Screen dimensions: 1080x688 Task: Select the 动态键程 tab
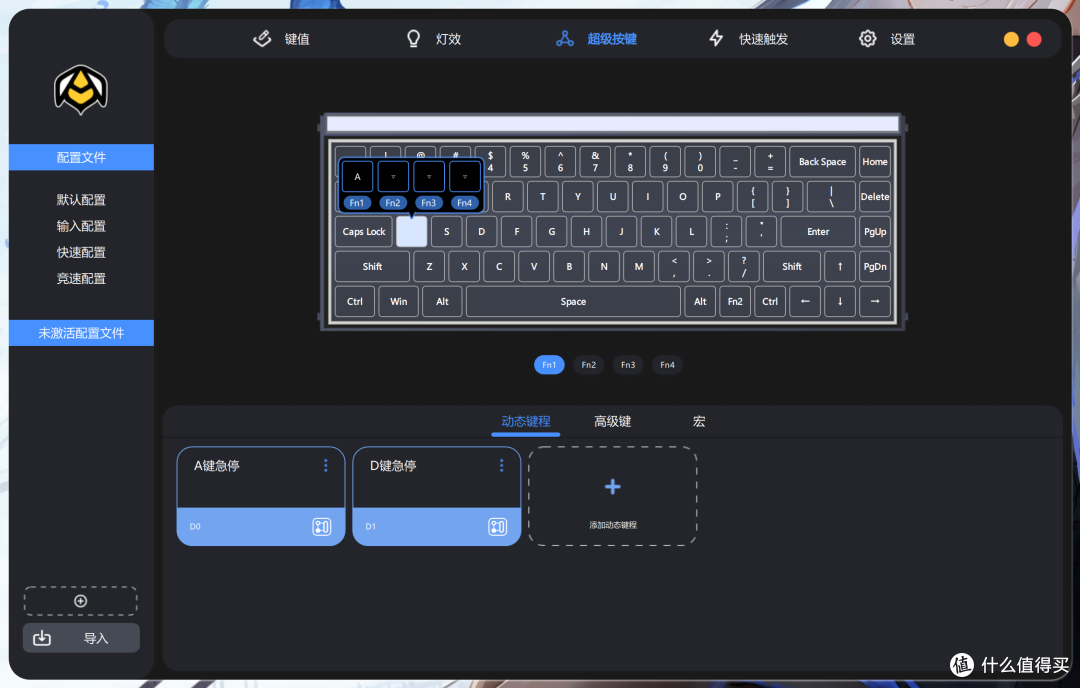526,421
